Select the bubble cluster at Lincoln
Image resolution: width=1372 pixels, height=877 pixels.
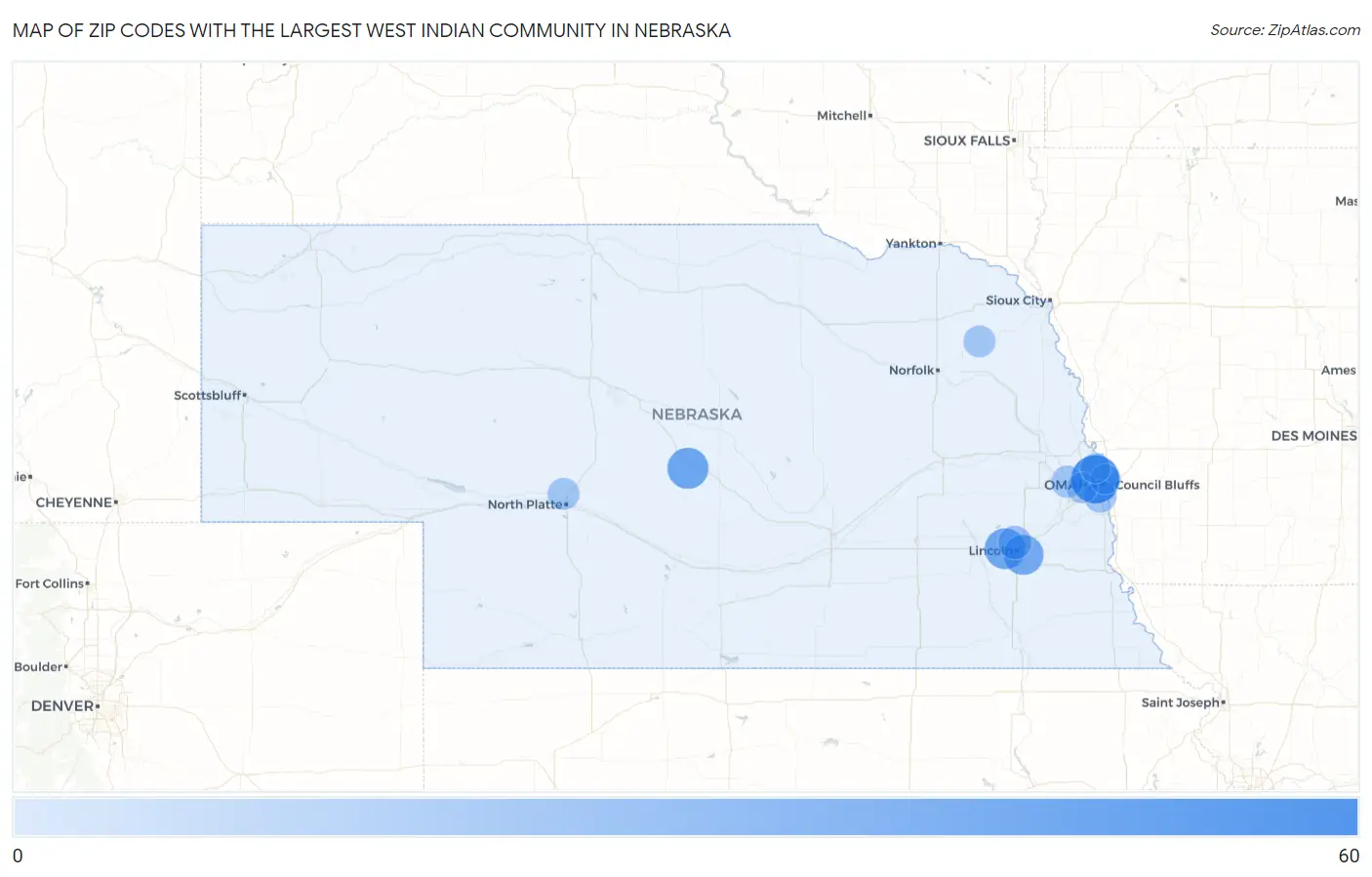point(1013,549)
